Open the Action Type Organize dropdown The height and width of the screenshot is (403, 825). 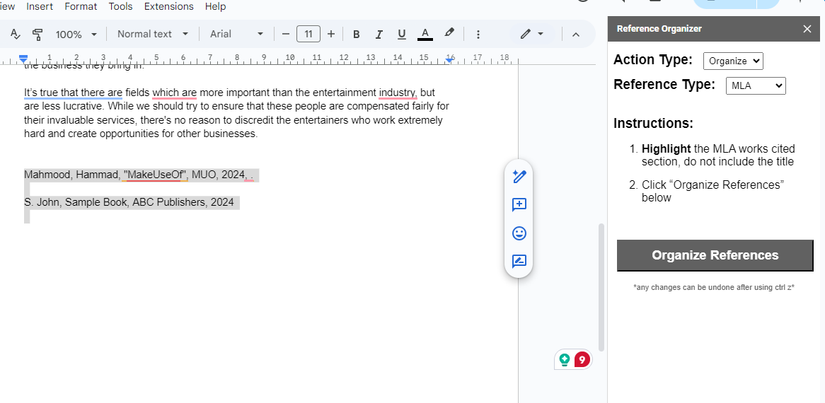point(733,61)
